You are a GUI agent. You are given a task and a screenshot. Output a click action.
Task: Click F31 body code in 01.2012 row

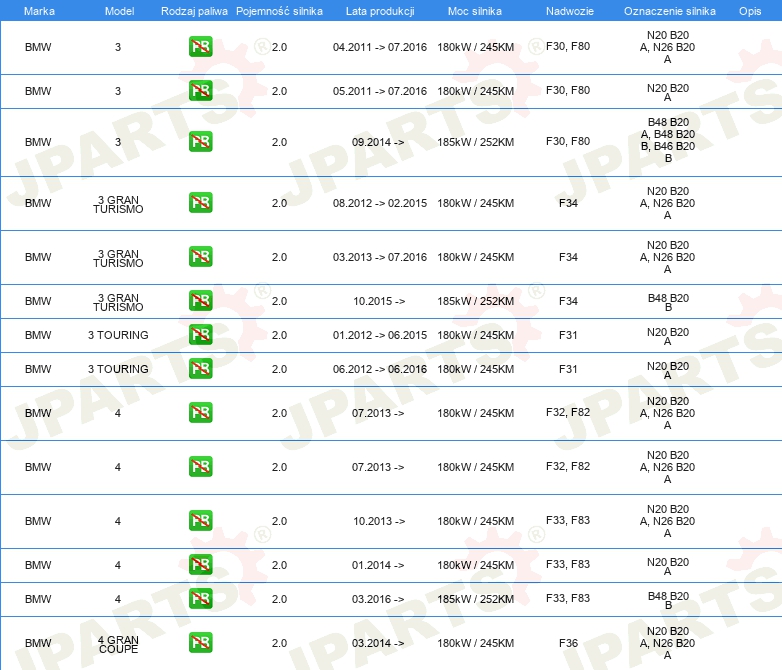568,335
